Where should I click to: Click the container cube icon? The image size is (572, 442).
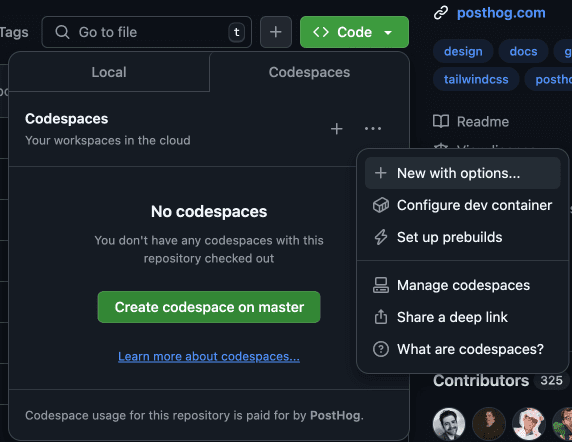(x=380, y=205)
